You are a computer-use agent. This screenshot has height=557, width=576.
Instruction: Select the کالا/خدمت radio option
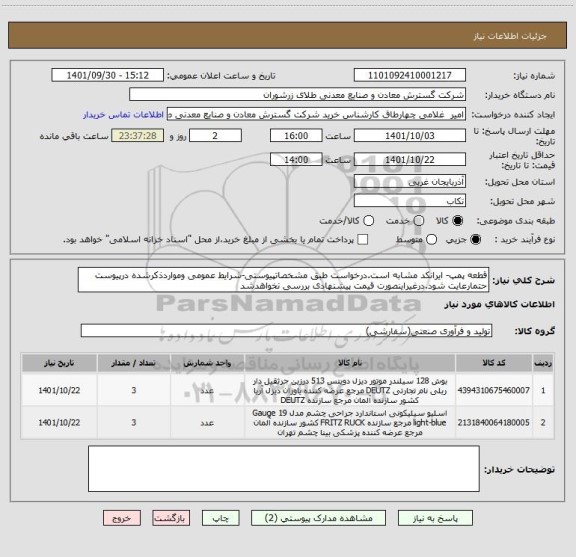coord(368,221)
